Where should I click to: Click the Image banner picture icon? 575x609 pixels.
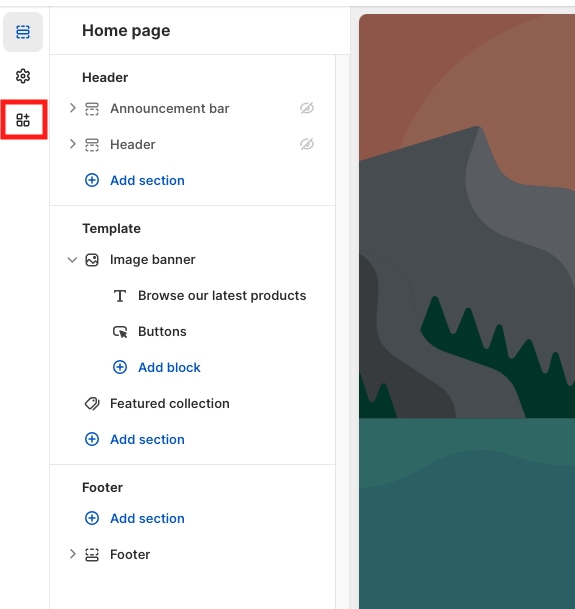coord(92,260)
